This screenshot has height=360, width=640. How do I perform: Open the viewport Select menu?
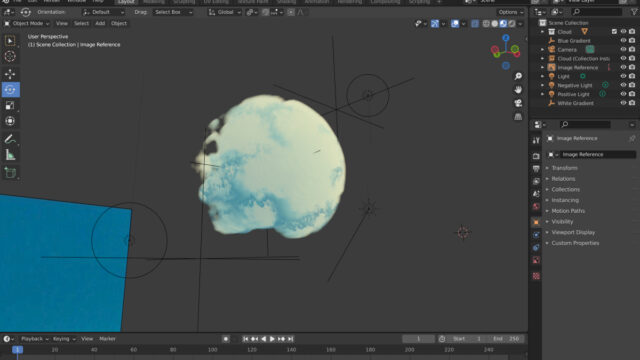(81, 23)
